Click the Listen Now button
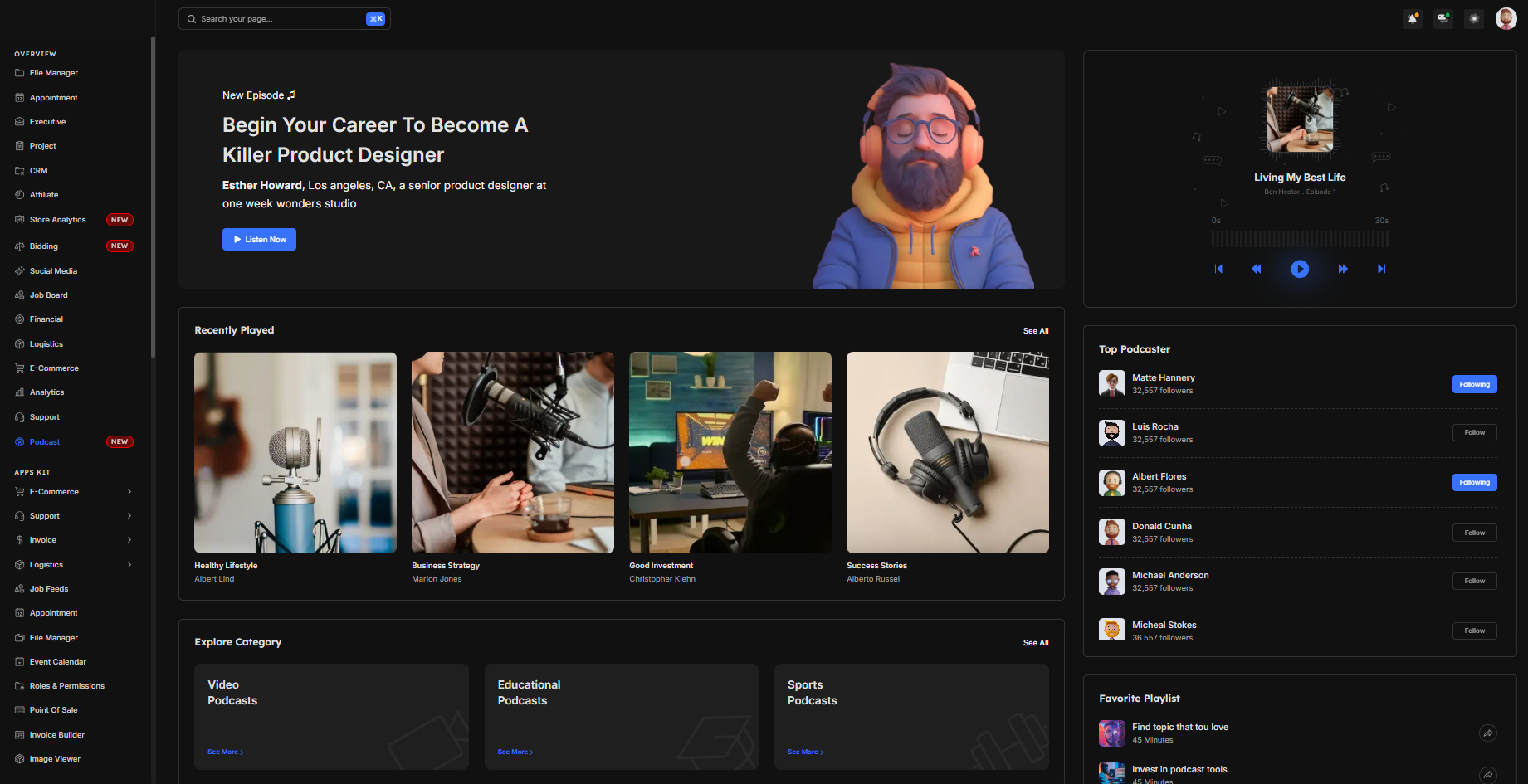 (x=259, y=240)
